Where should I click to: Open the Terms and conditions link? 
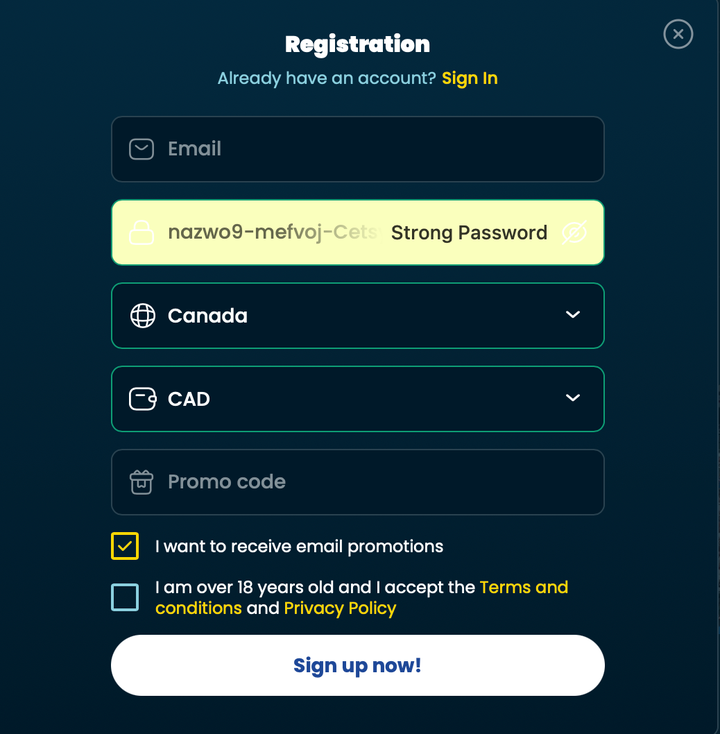(x=361, y=597)
